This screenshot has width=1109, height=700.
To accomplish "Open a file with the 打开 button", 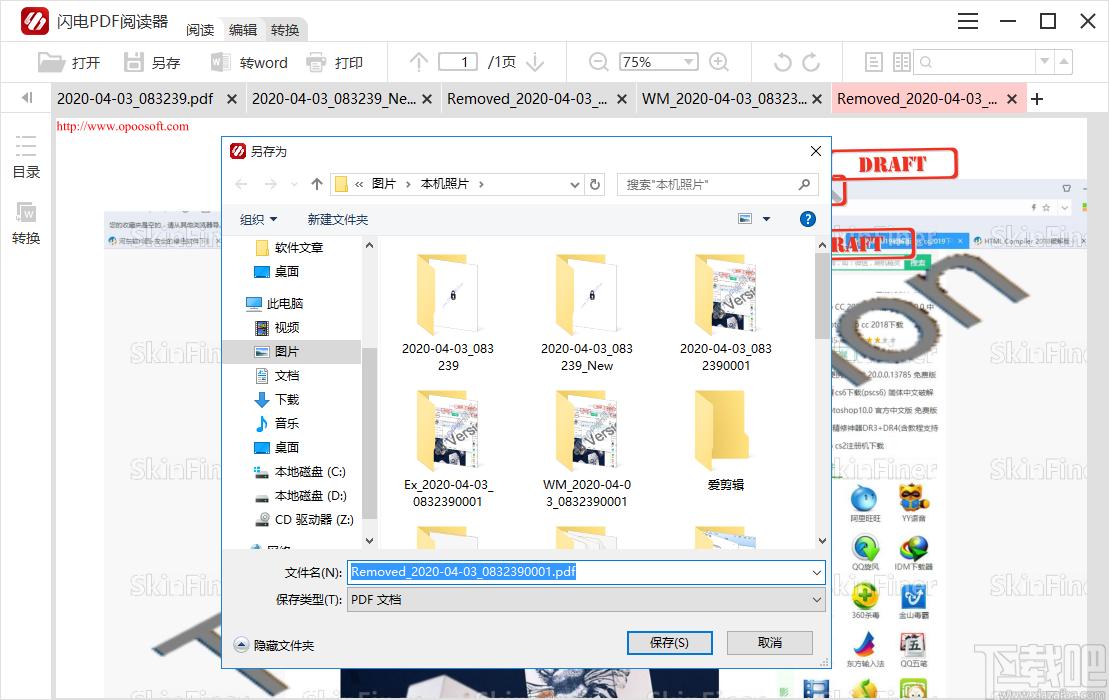I will 69,62.
